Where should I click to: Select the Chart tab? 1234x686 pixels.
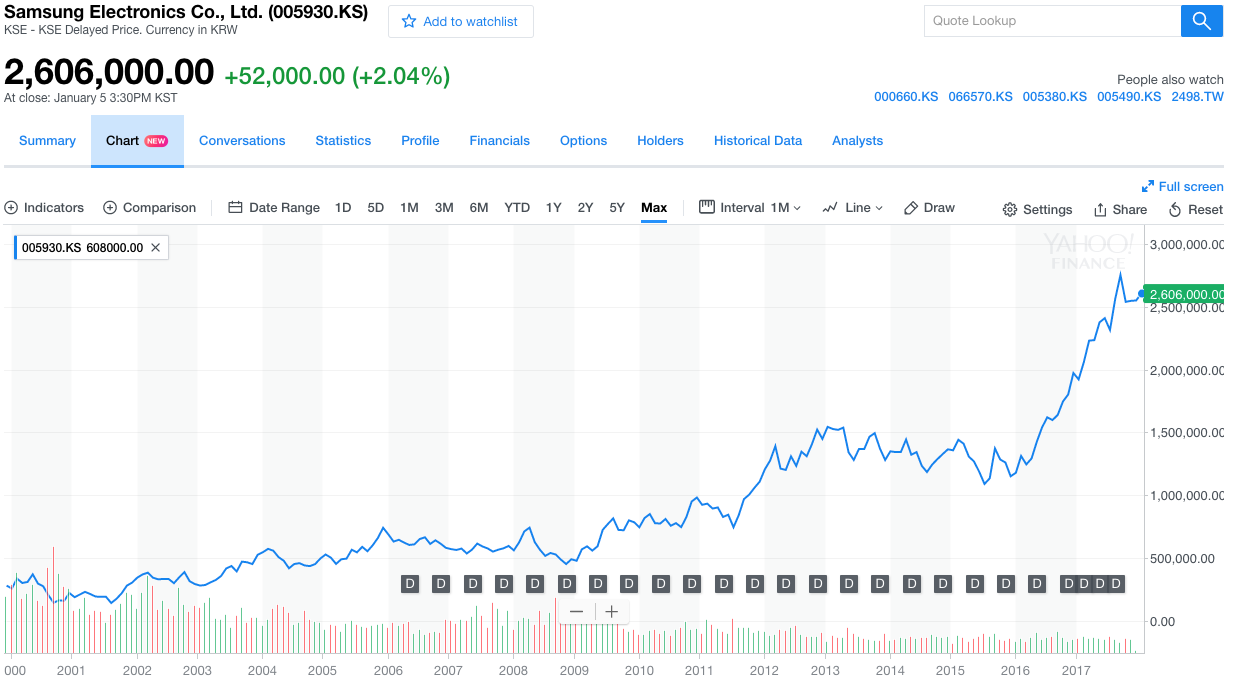[x=137, y=141]
